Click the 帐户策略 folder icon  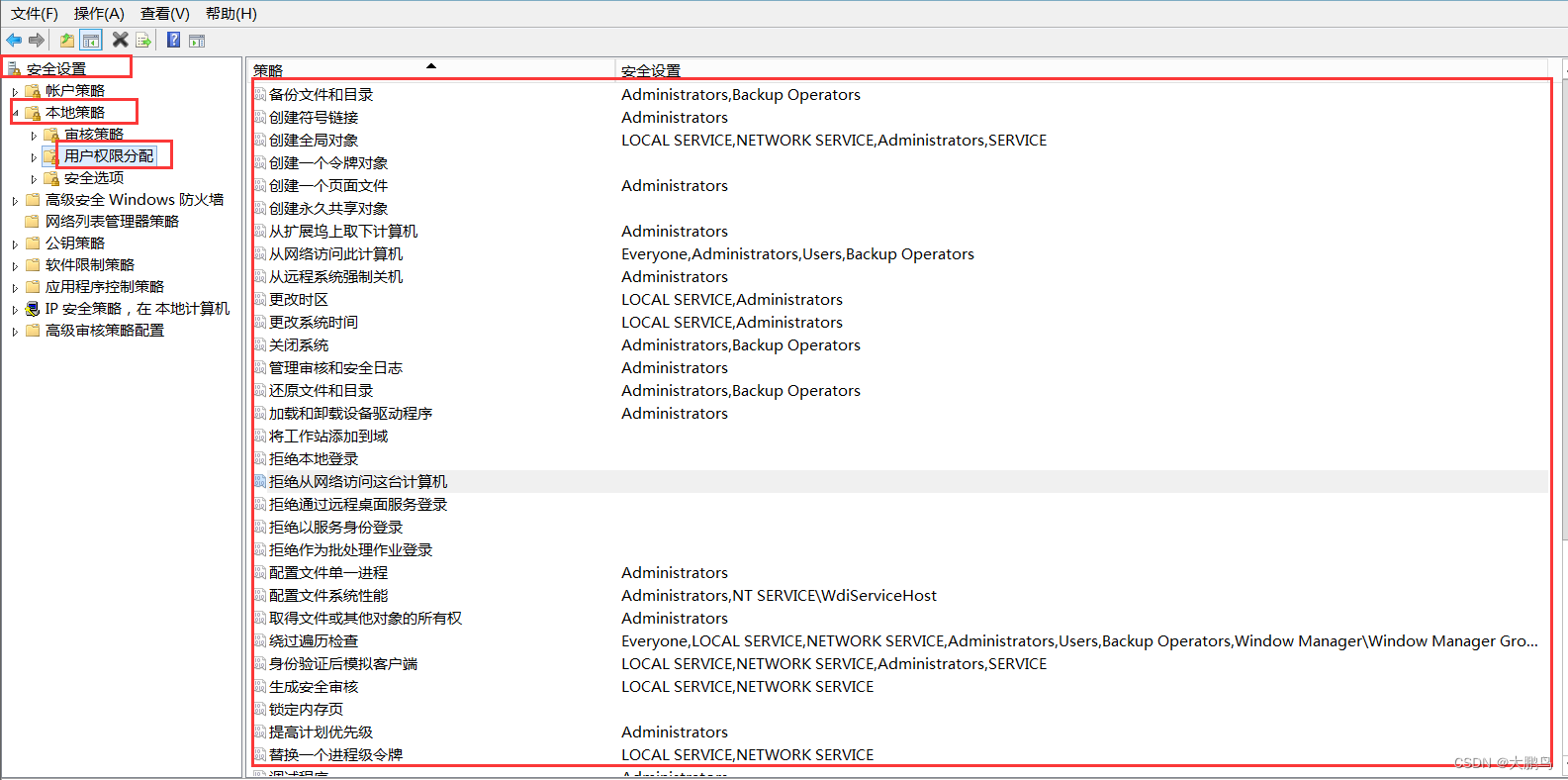click(x=33, y=90)
